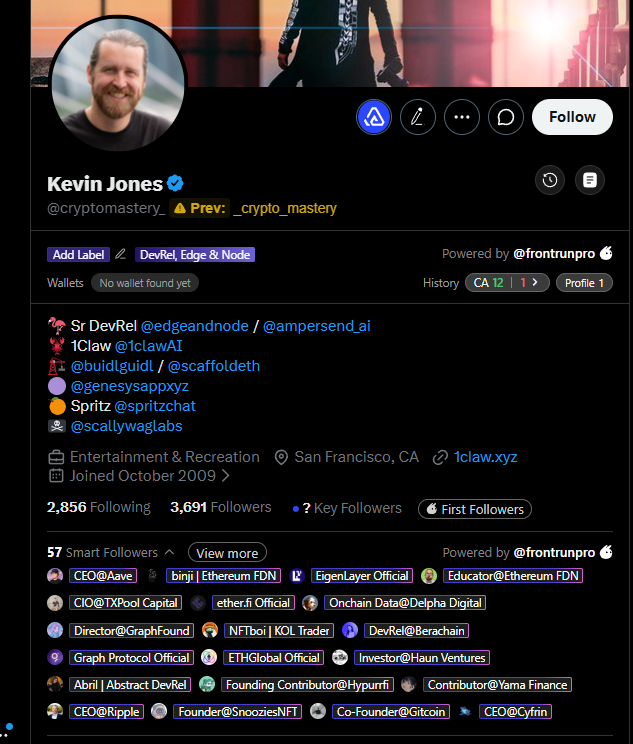The image size is (633, 744).
Task: Open the @edgeandnode mention link
Action: [x=195, y=326]
